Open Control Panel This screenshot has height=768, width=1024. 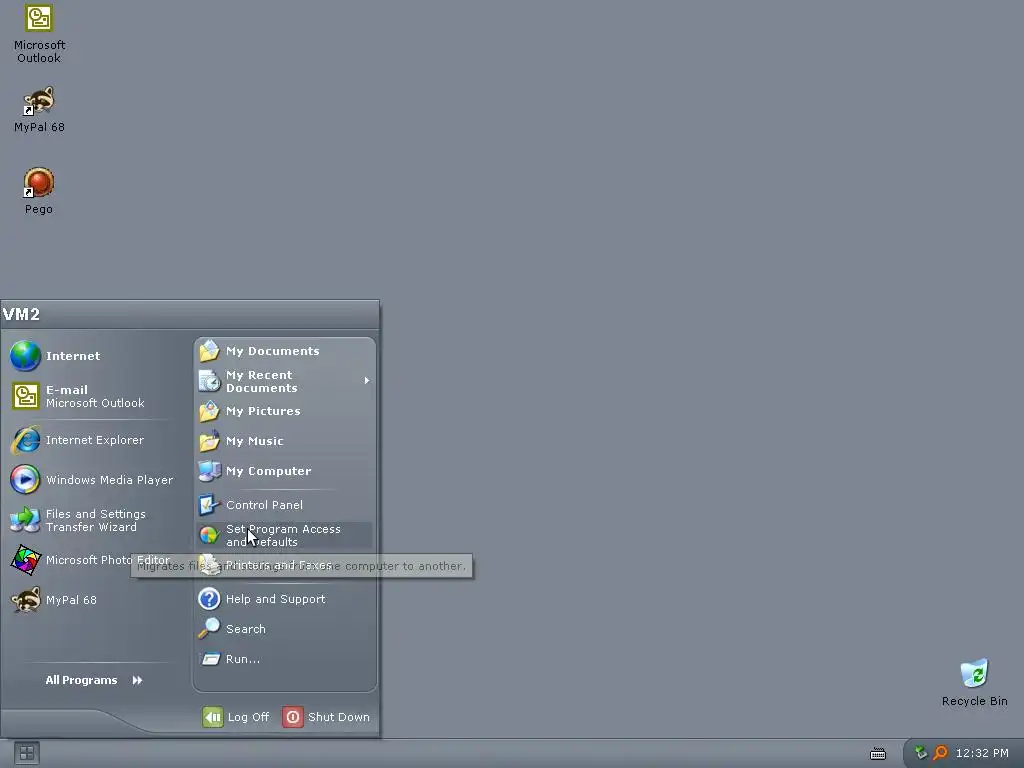[x=285, y=505]
